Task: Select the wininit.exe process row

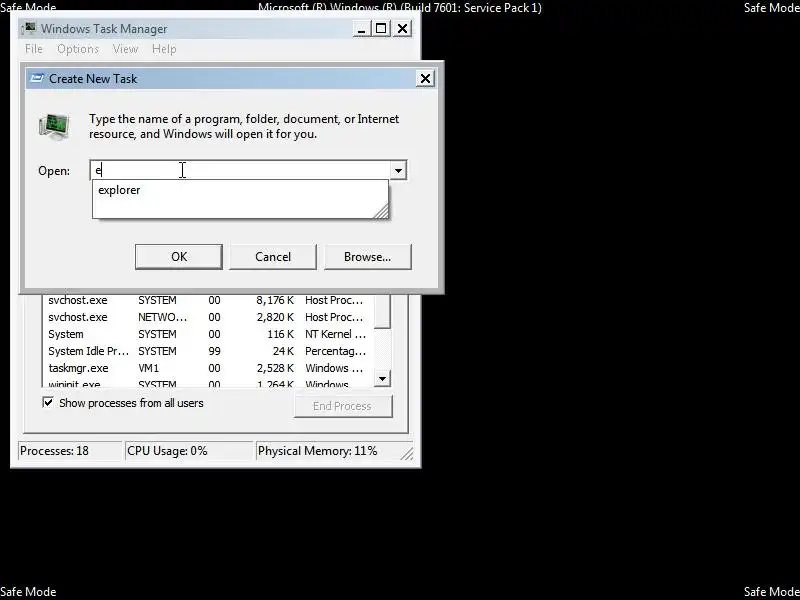Action: [x=207, y=383]
